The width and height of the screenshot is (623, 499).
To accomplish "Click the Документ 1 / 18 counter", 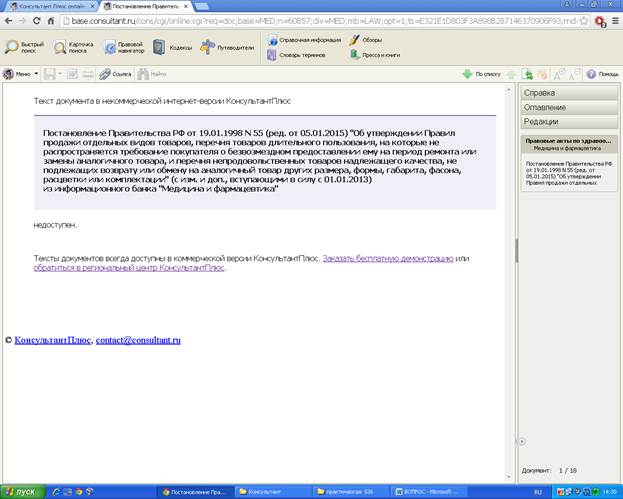I will [549, 470].
